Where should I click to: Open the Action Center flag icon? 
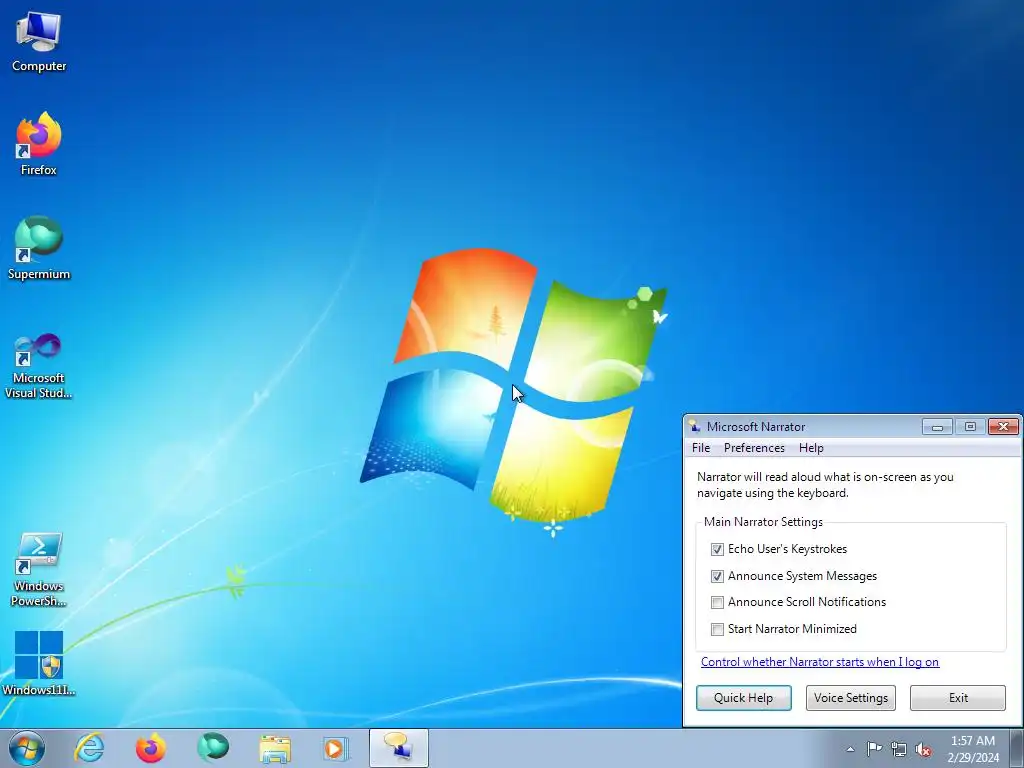click(x=874, y=749)
